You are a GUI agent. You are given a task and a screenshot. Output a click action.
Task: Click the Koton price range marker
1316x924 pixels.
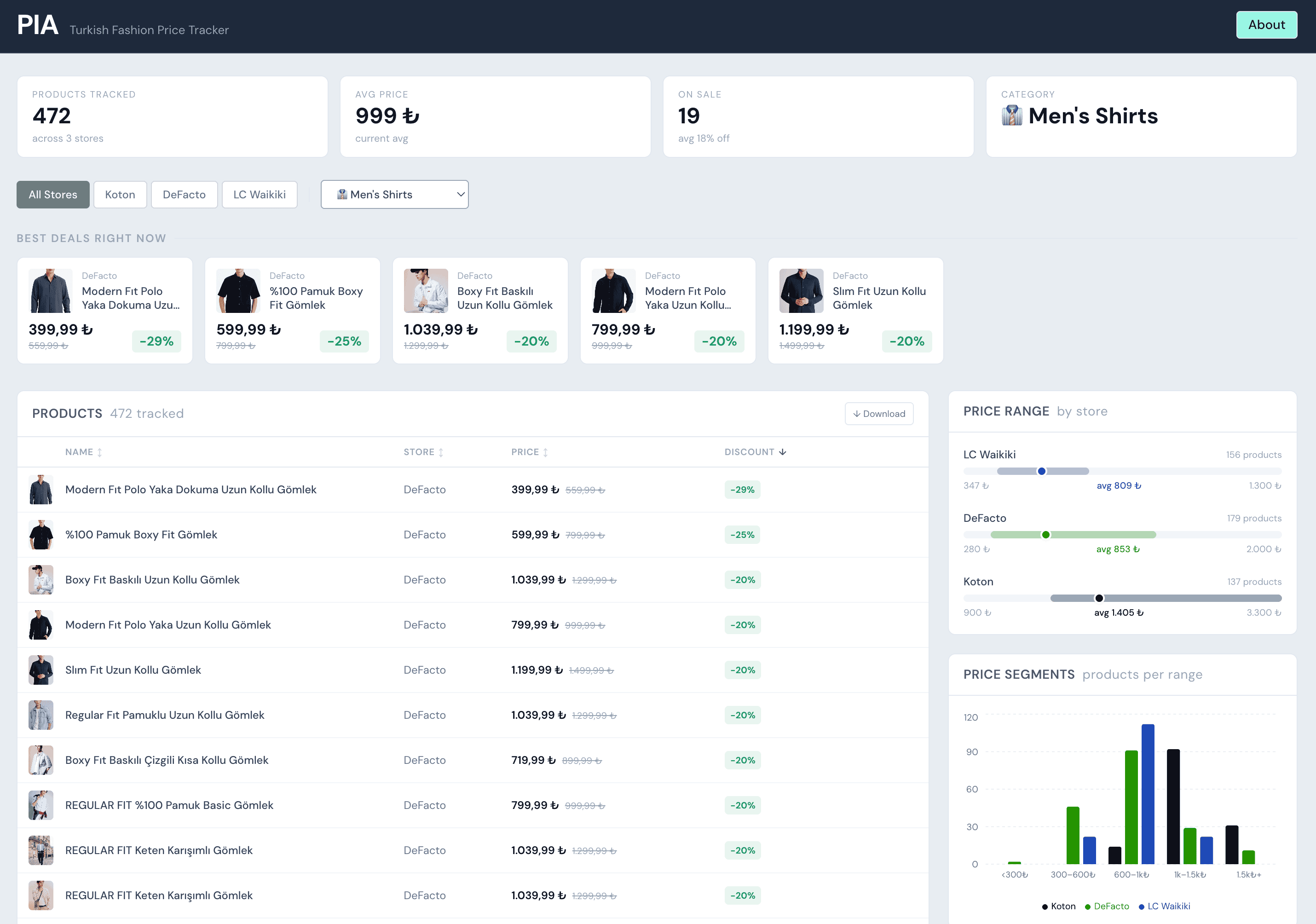tap(1099, 598)
